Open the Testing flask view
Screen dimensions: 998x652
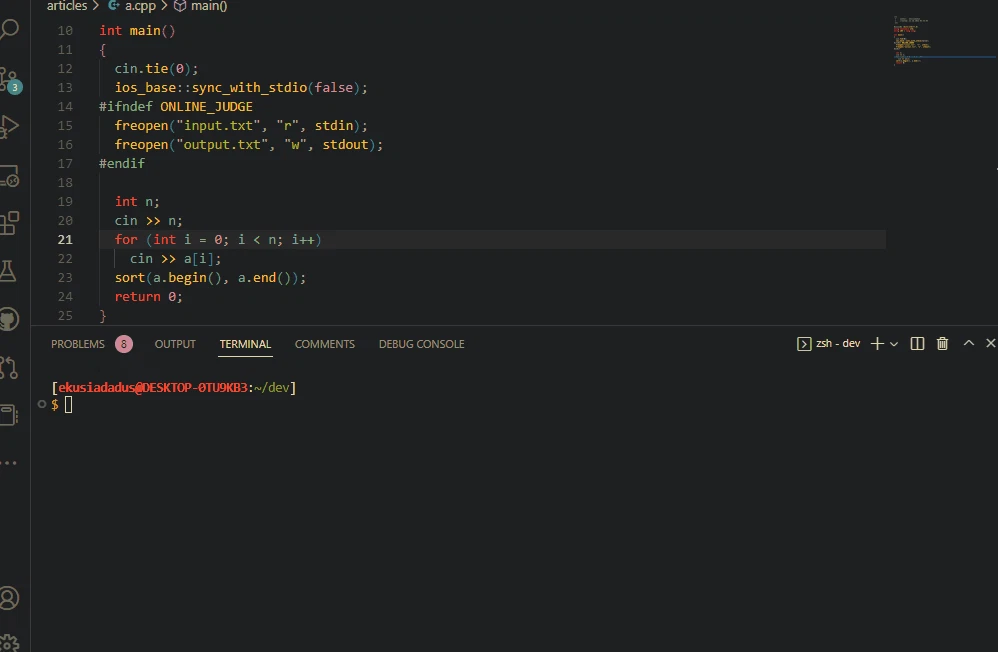[8, 271]
